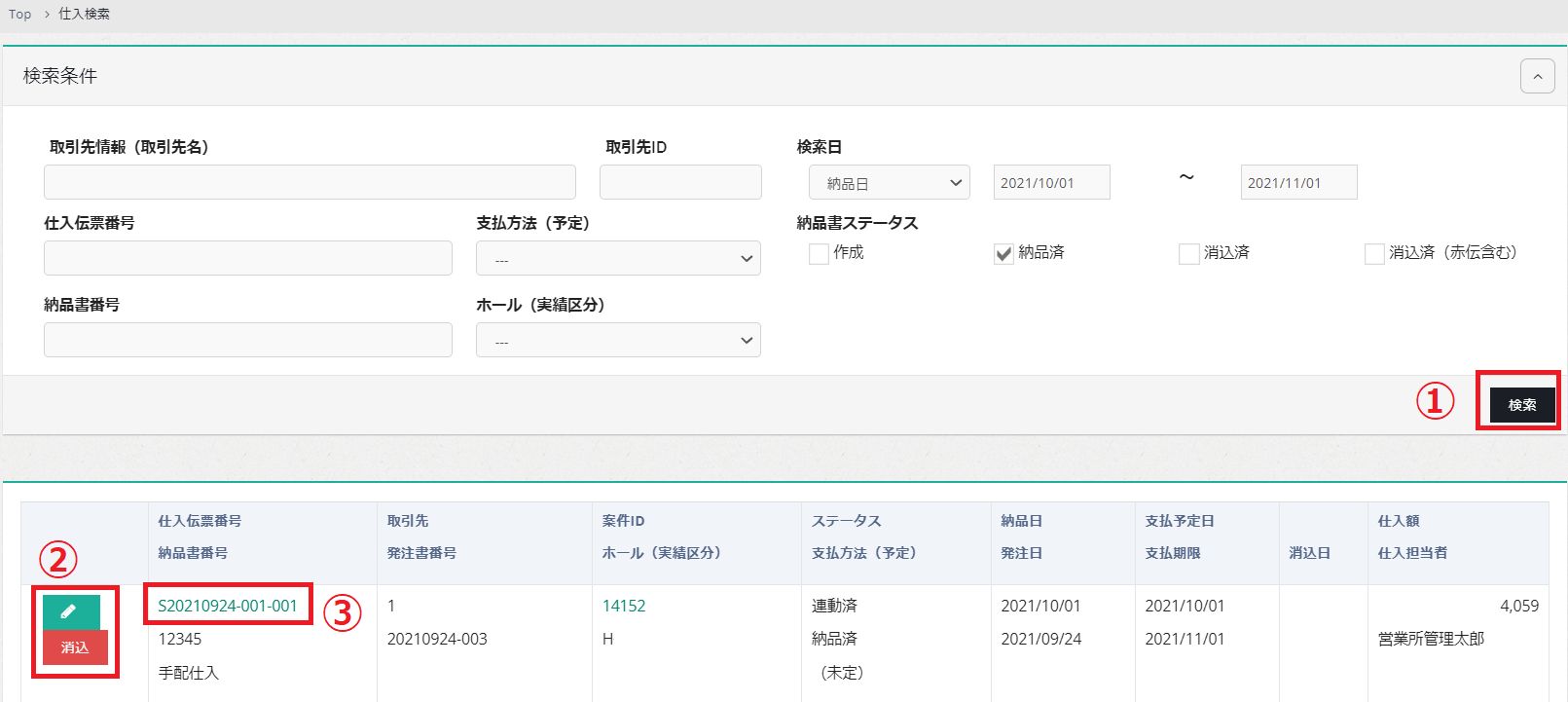Open the 納品日 search date dropdown
Viewport: 1568px width, 702px height.
(889, 183)
